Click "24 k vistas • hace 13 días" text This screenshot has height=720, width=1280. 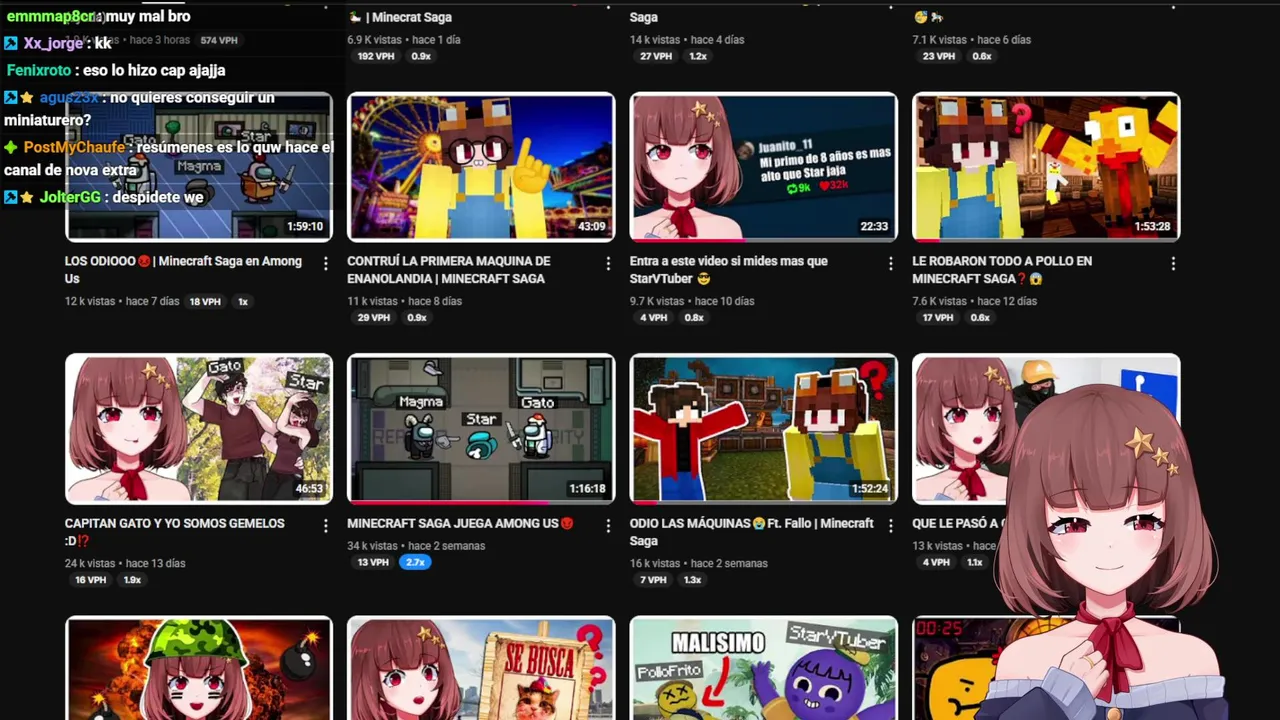[x=125, y=563]
